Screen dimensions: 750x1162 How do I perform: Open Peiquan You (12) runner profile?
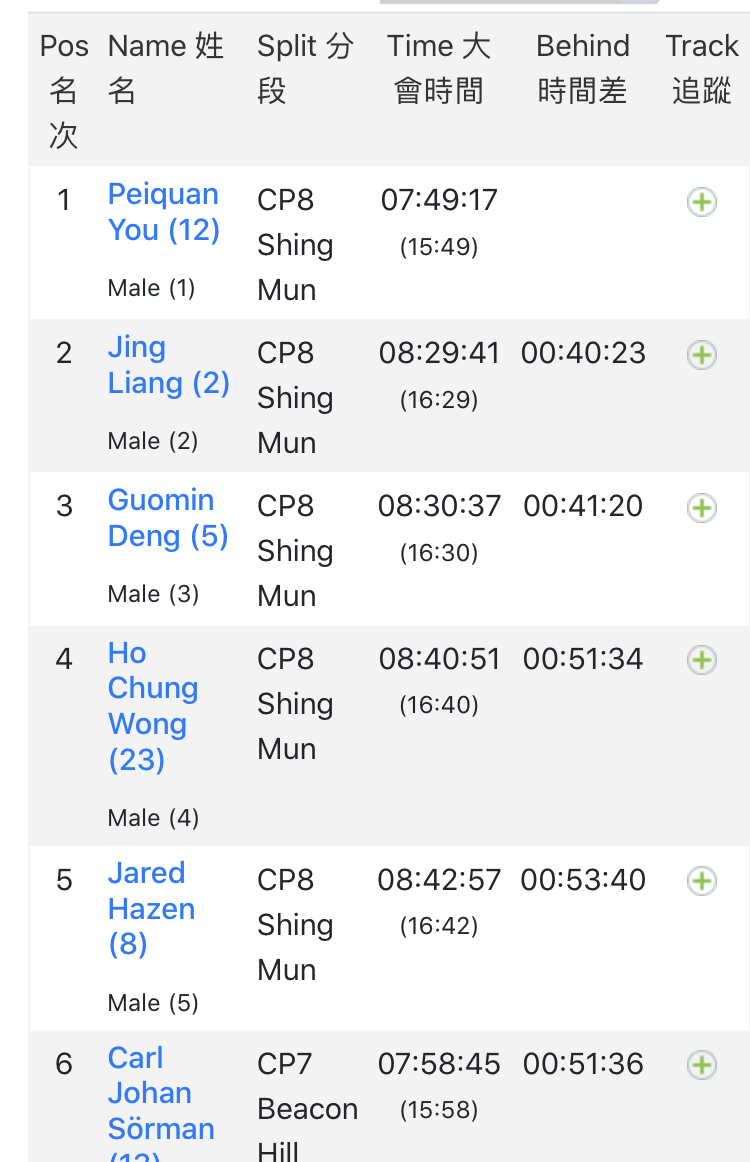click(164, 212)
